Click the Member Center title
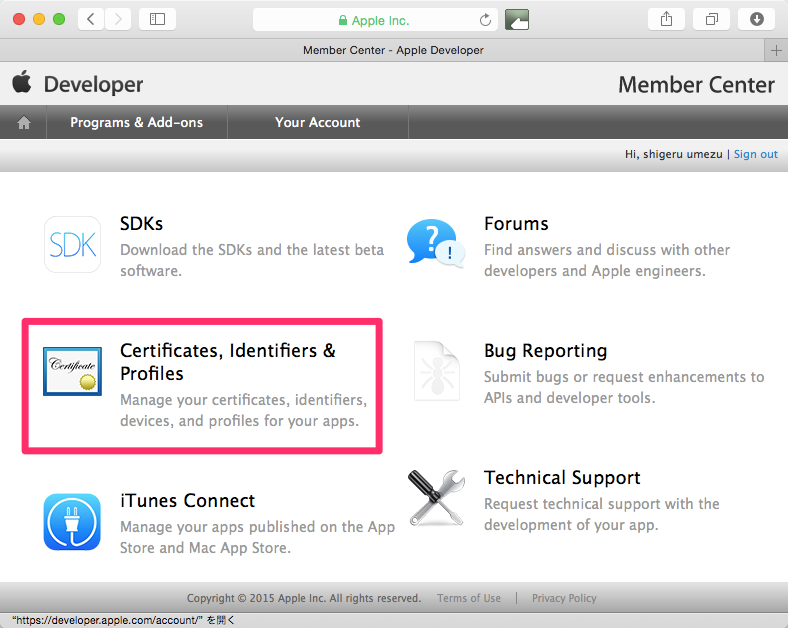The height and width of the screenshot is (628, 788). [x=696, y=84]
